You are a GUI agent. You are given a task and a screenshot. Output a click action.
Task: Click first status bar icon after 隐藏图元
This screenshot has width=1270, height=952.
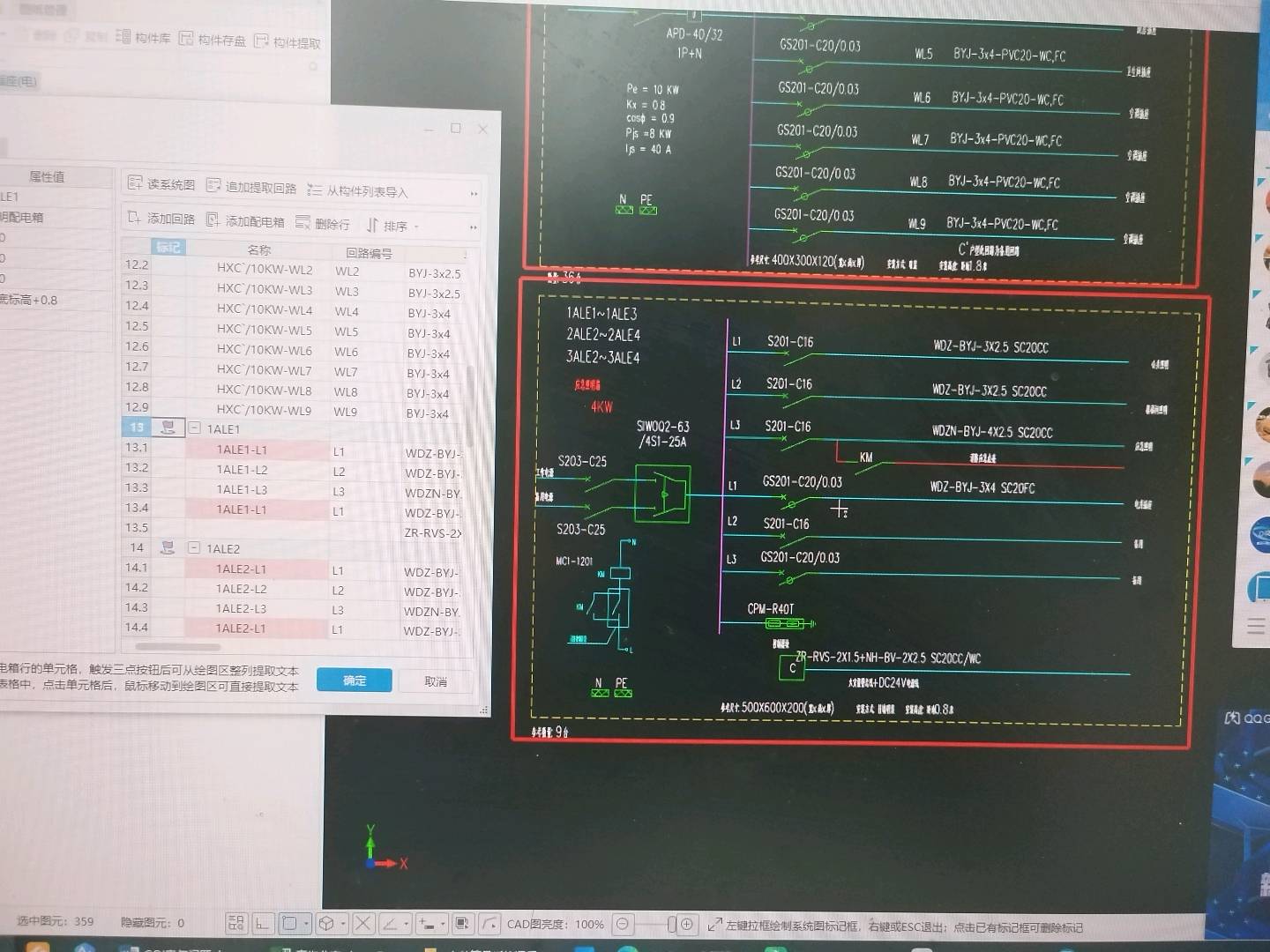point(235,923)
